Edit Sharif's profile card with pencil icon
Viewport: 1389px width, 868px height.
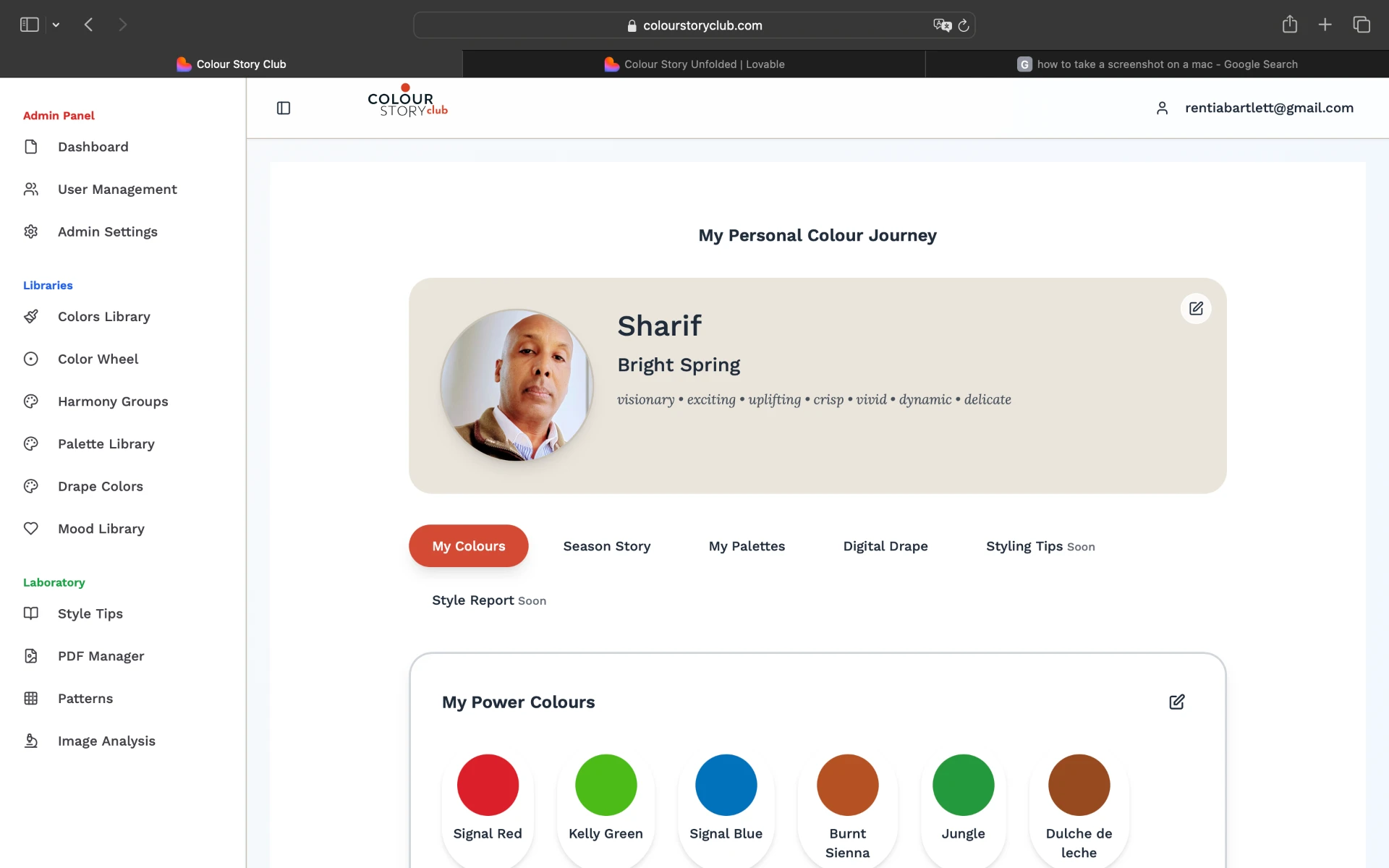click(x=1196, y=309)
